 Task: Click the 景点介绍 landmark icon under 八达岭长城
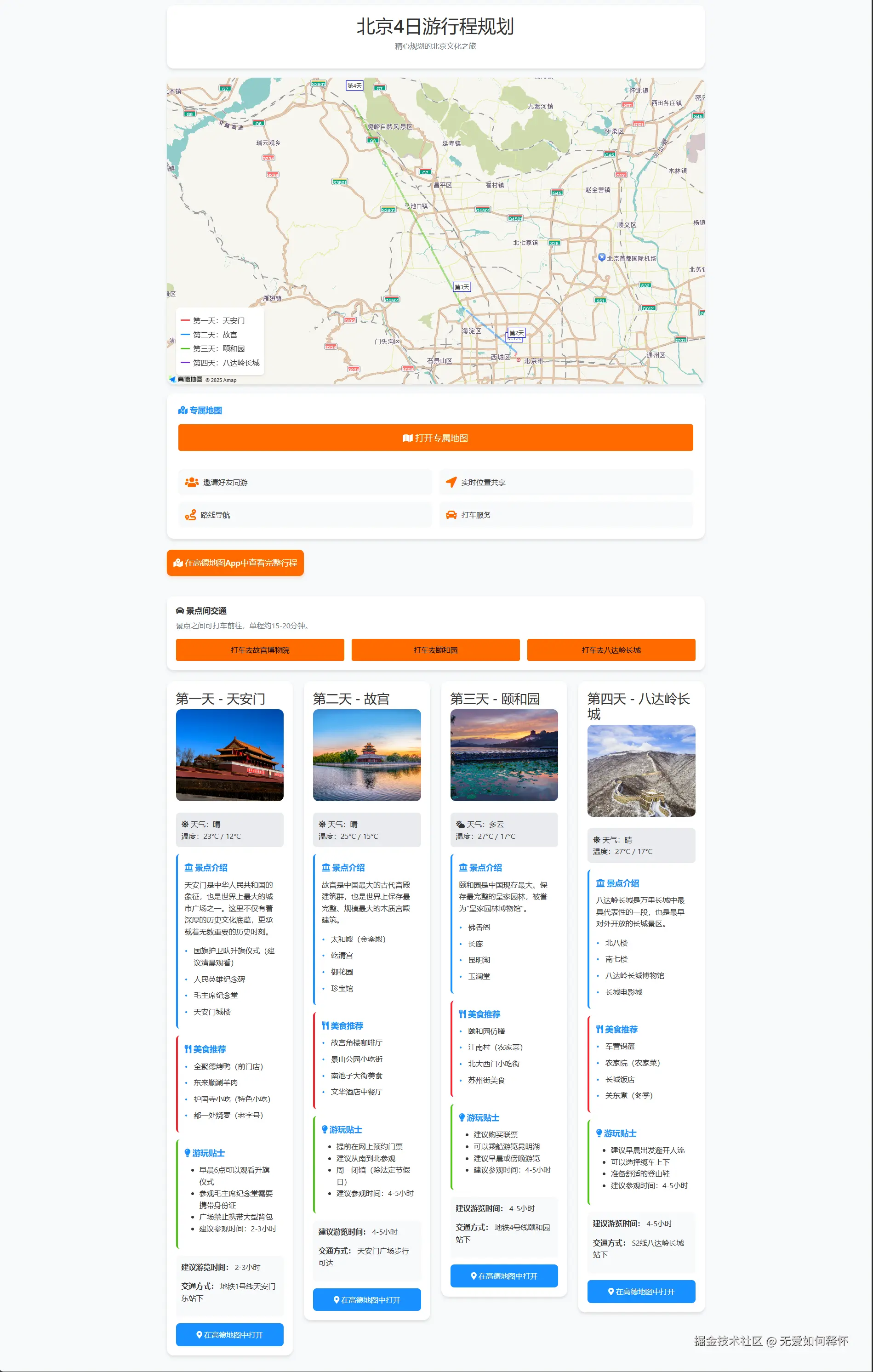[x=600, y=883]
